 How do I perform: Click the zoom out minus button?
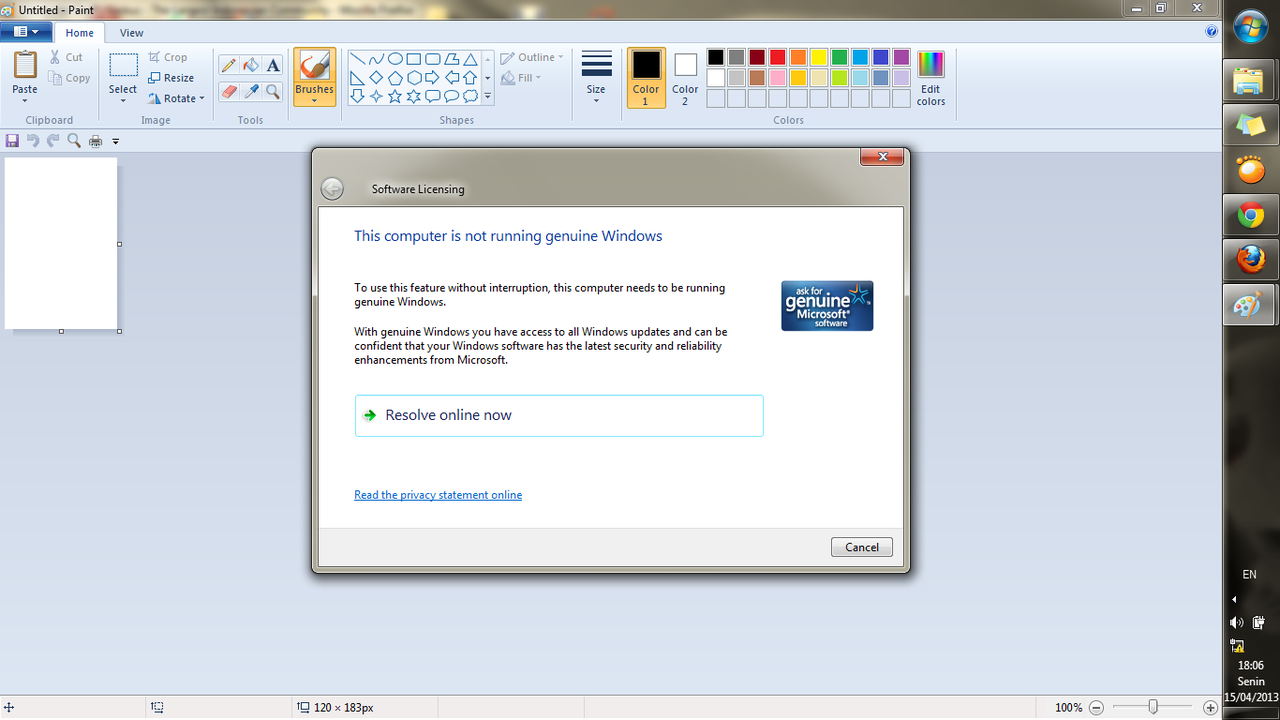click(1097, 707)
